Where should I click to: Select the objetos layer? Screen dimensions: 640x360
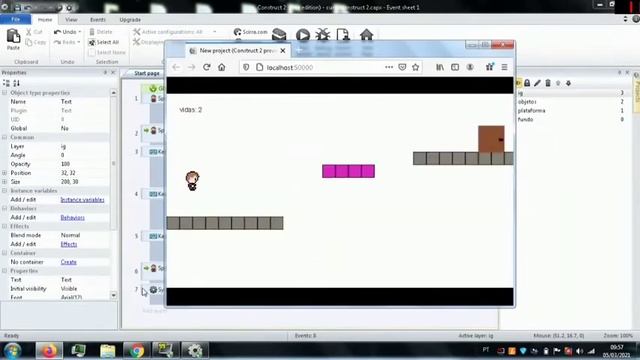click(x=571, y=102)
